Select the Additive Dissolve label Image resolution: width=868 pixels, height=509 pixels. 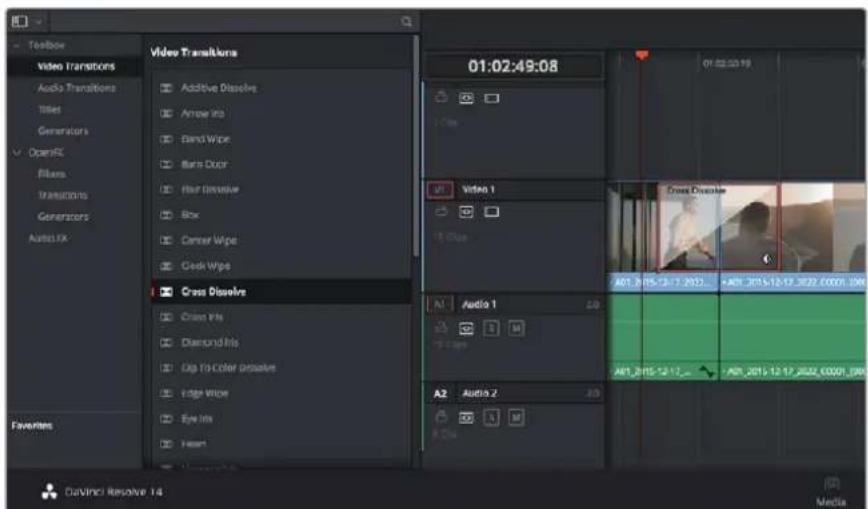pos(219,88)
